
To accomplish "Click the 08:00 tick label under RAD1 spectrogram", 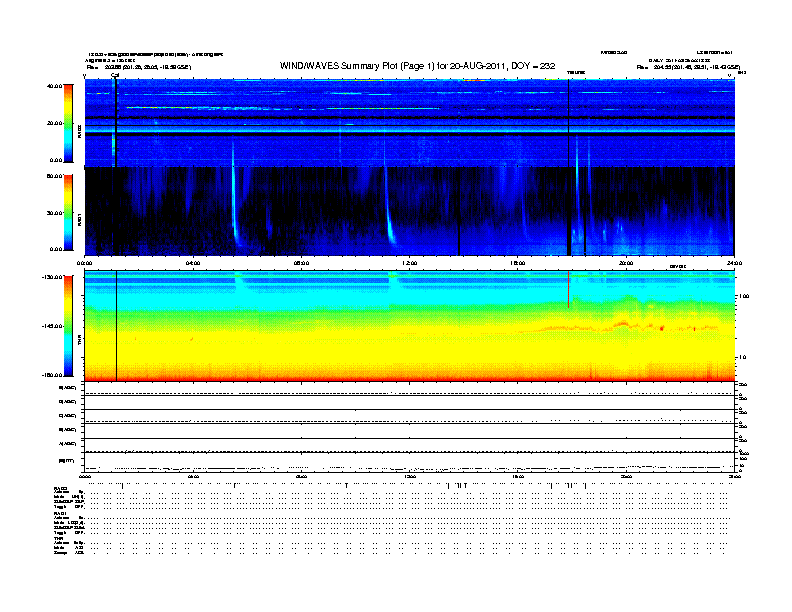I will (301, 263).
